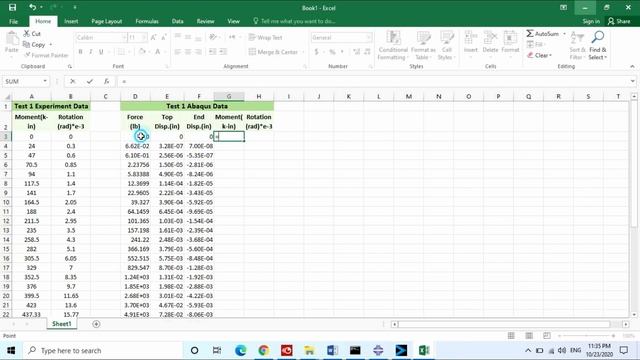640x360 pixels.
Task: Open the File tab
Action: tap(13, 21)
